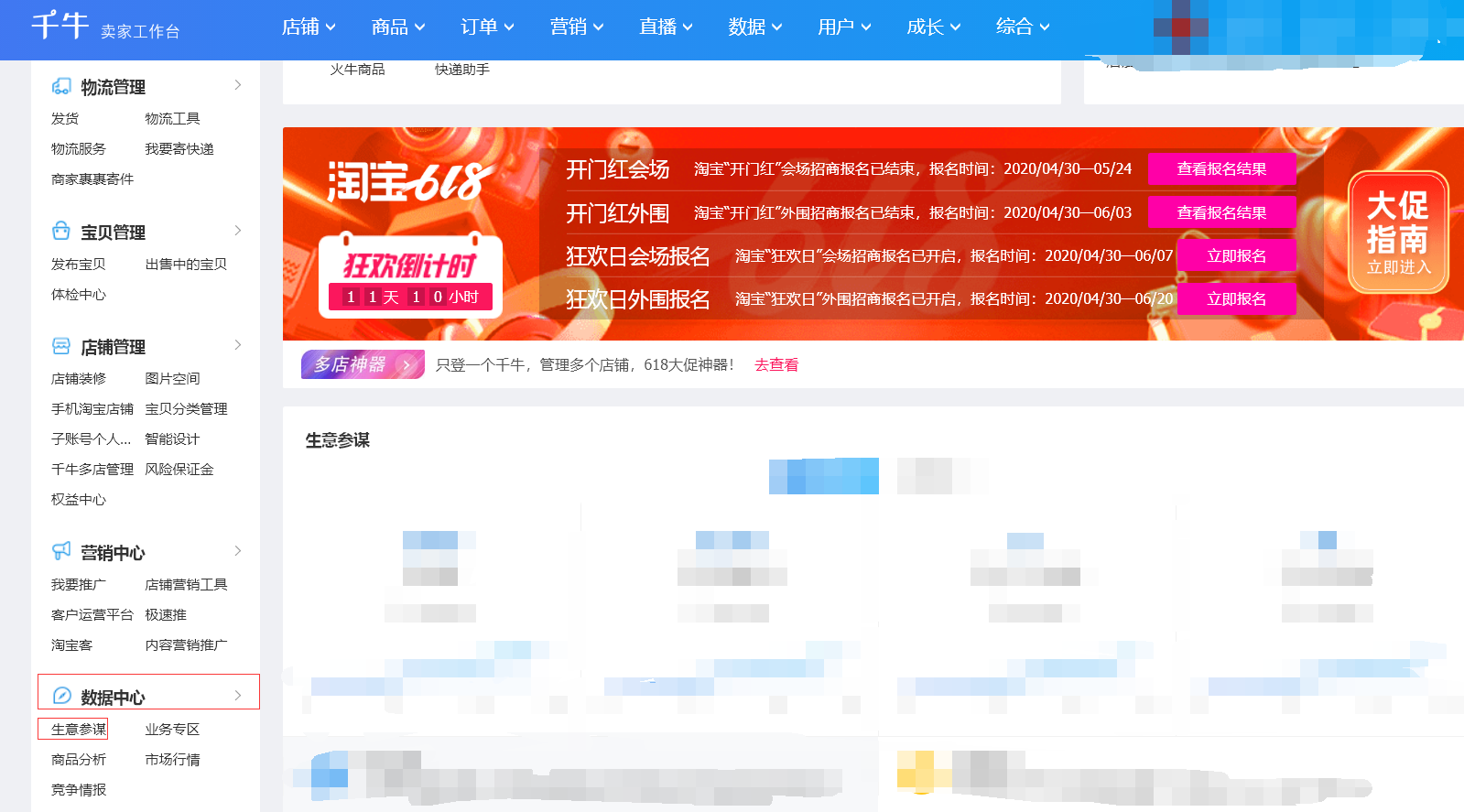The height and width of the screenshot is (812, 1464).
Task: Expand the 物流管理 section arrow
Action: pos(238,85)
